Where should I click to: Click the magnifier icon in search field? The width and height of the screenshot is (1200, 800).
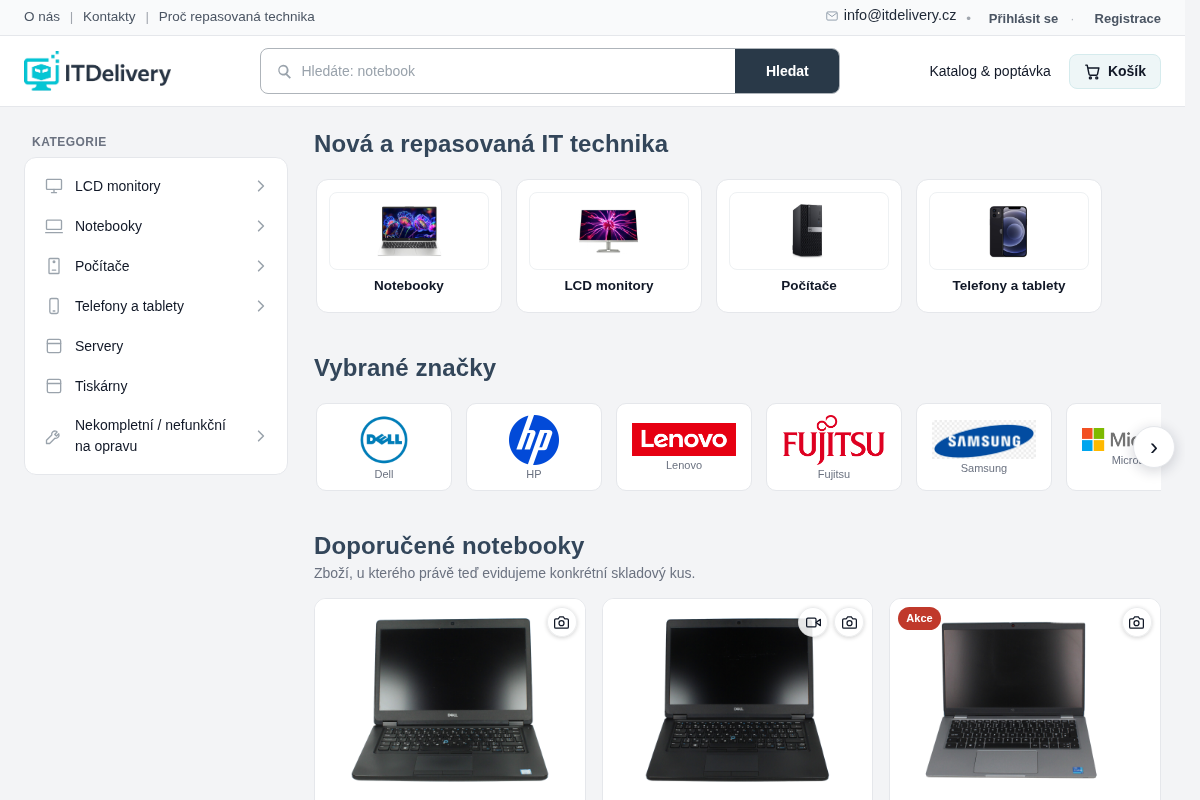pos(284,71)
